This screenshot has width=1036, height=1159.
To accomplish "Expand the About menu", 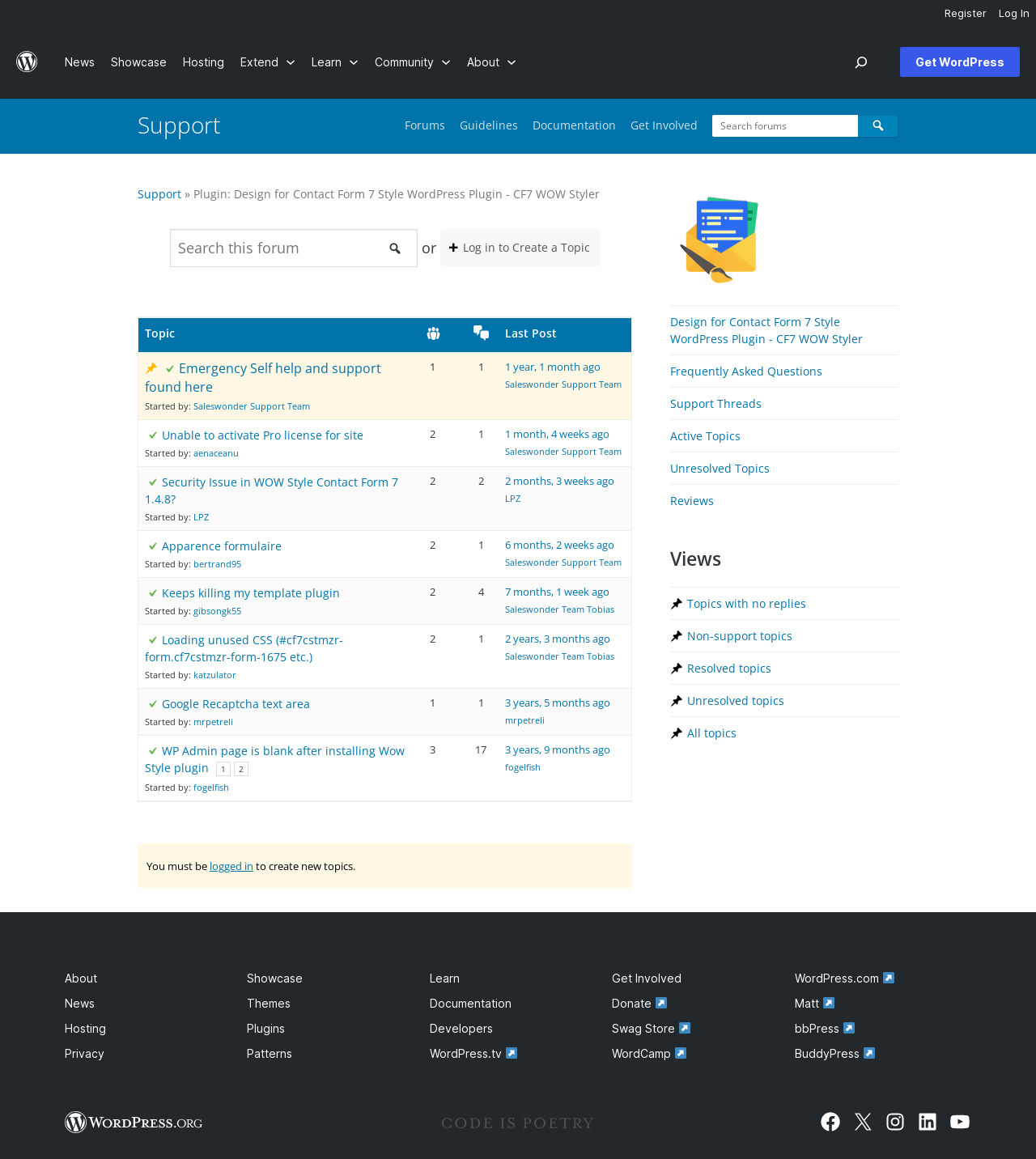I will [x=491, y=62].
